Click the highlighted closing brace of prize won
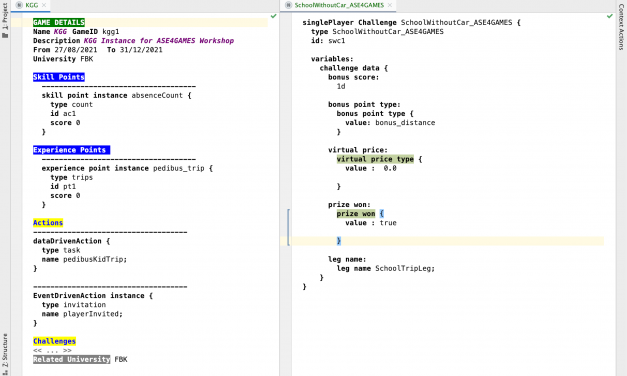 point(339,241)
